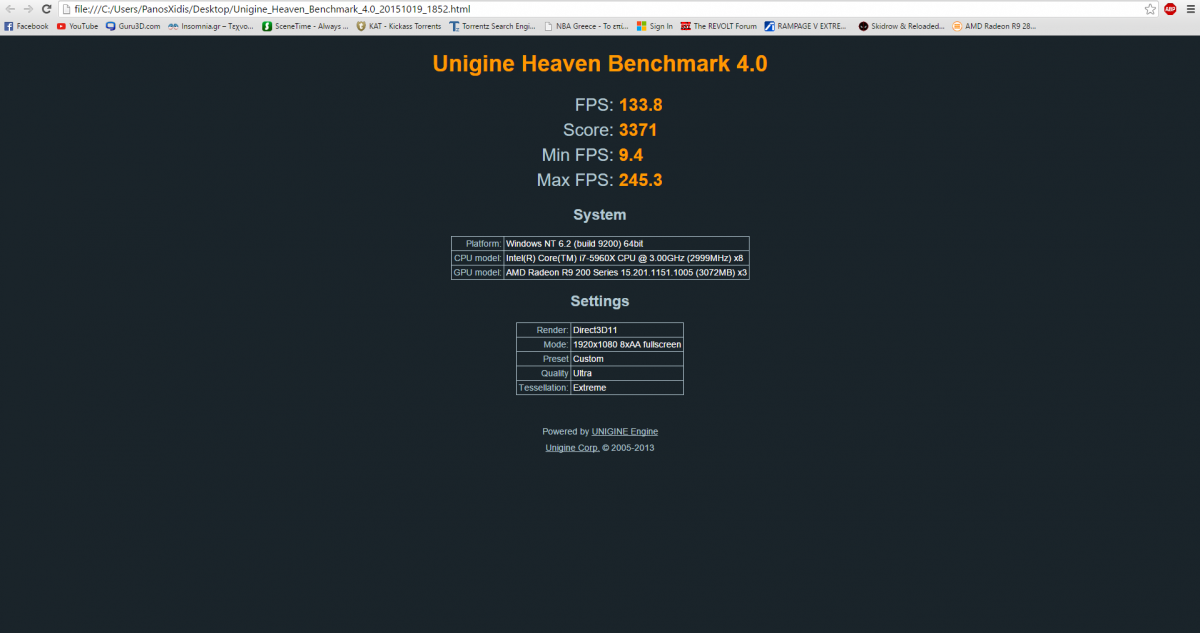1200x633 pixels.
Task: Reload the page with the refresh icon
Action: [x=46, y=8]
